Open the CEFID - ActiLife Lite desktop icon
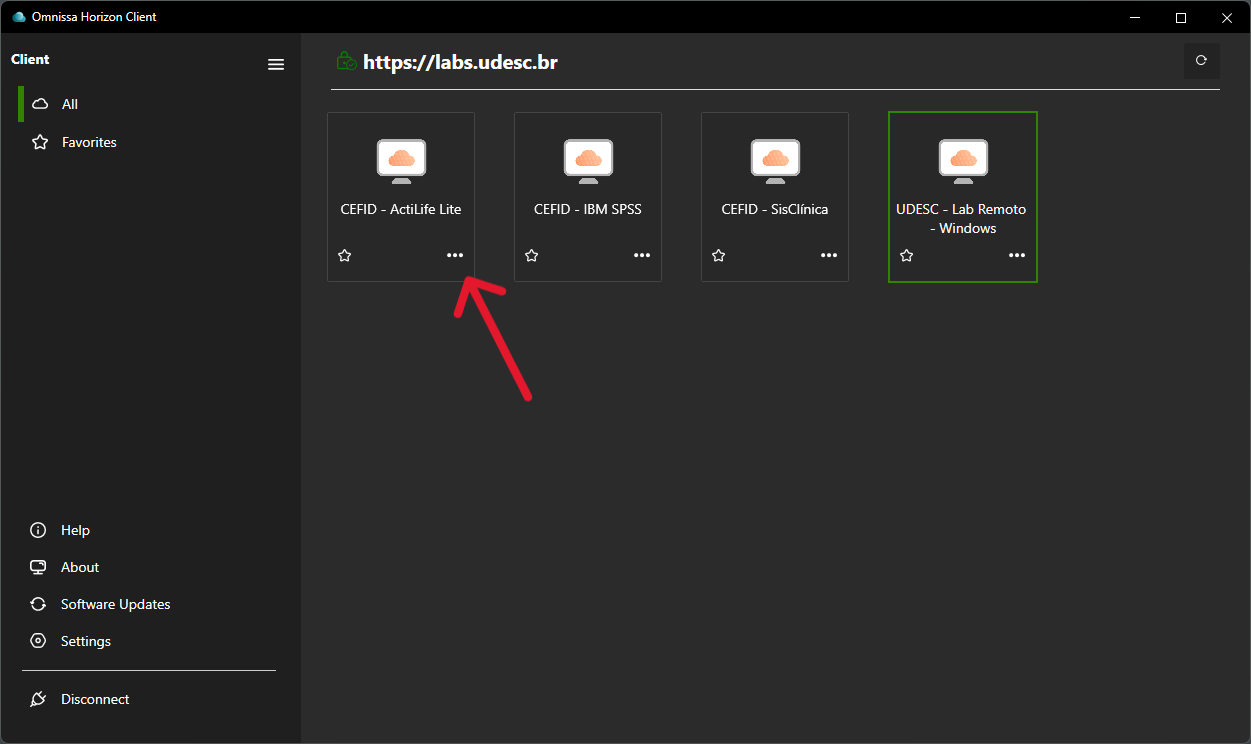 coord(401,161)
